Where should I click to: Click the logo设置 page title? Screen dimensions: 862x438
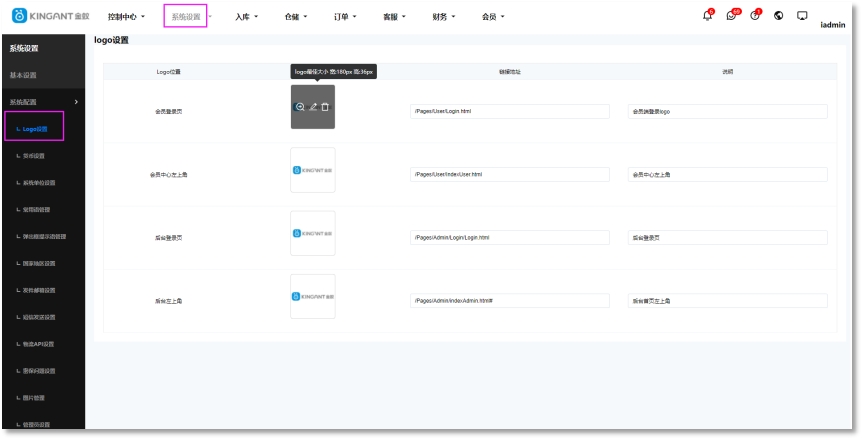point(111,40)
